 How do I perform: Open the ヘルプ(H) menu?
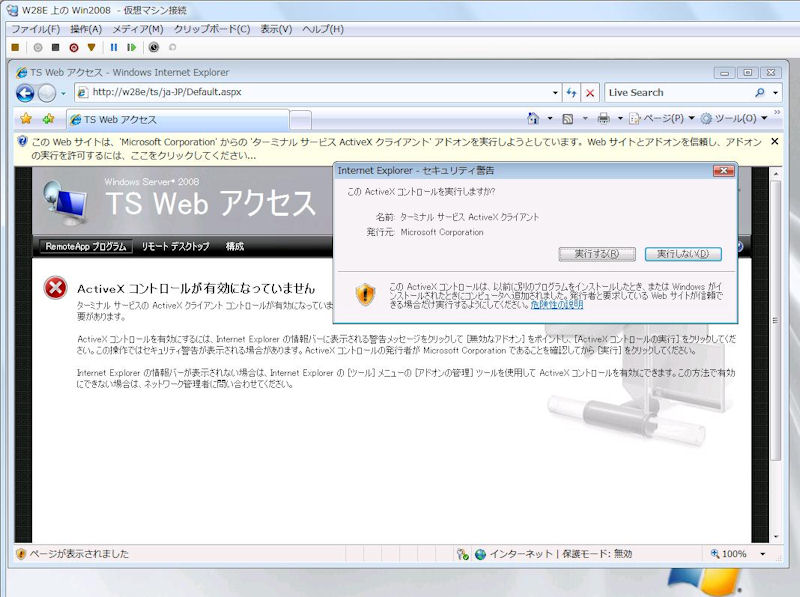(x=322, y=29)
